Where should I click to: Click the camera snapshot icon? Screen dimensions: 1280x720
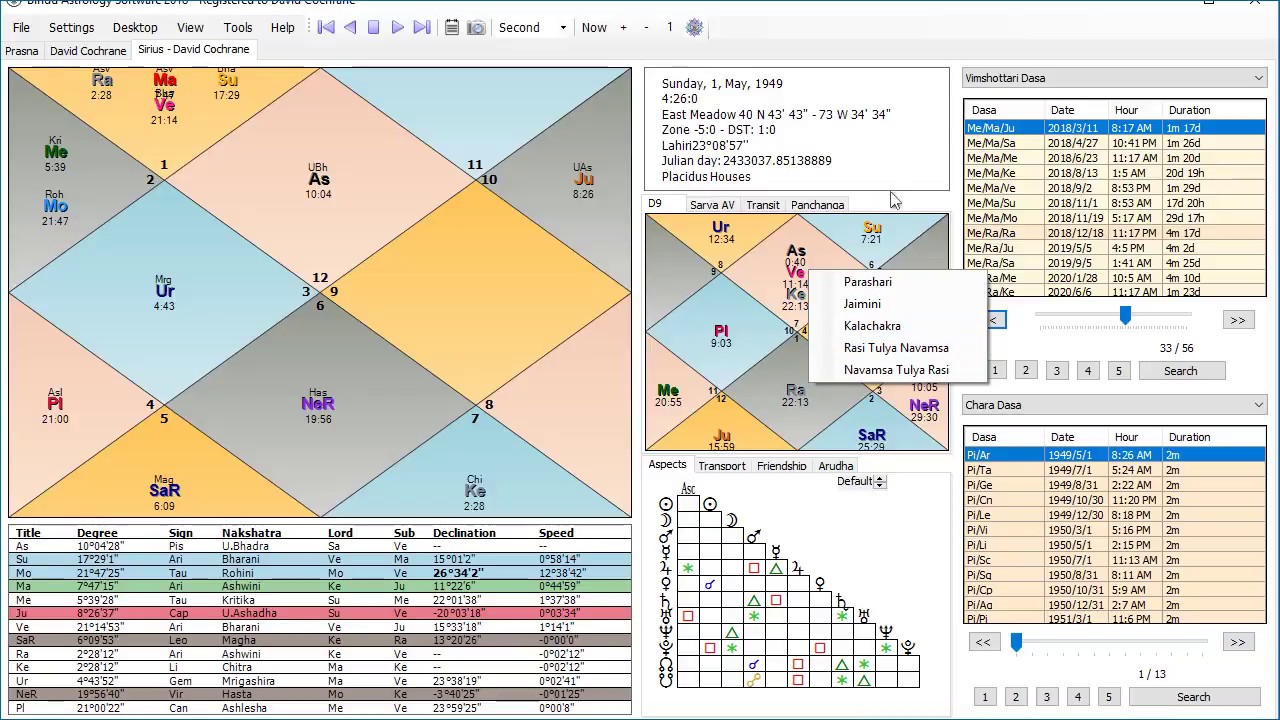click(x=477, y=27)
